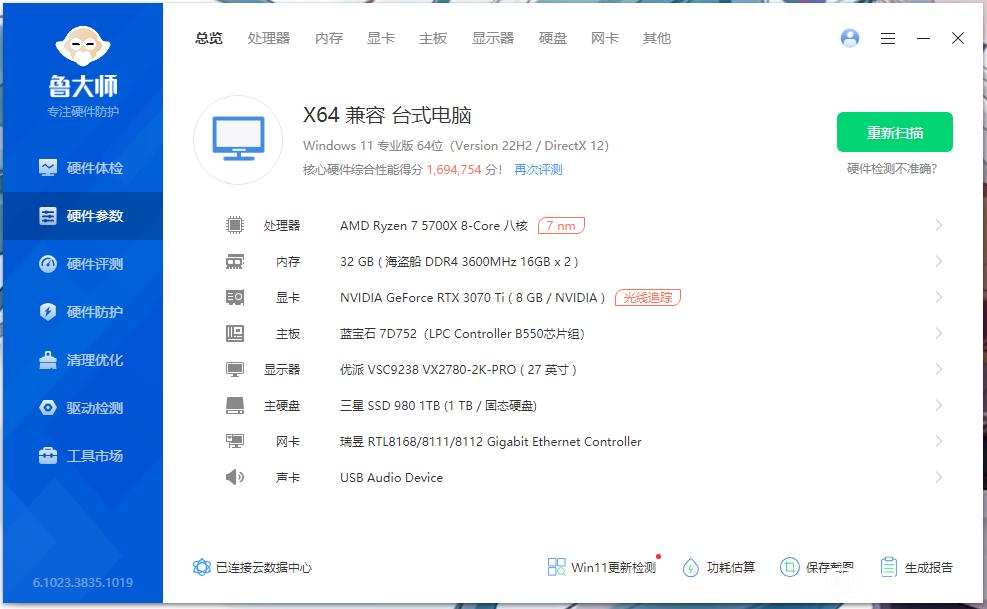Image resolution: width=987 pixels, height=609 pixels.
Task: Select 硬件参数 in the sidebar
Action: coord(82,216)
